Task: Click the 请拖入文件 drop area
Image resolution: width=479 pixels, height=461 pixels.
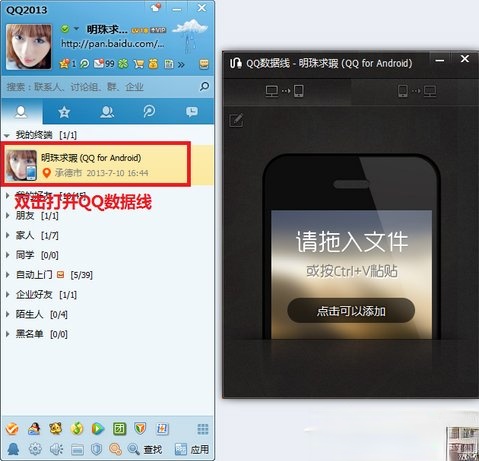Action: coord(352,242)
